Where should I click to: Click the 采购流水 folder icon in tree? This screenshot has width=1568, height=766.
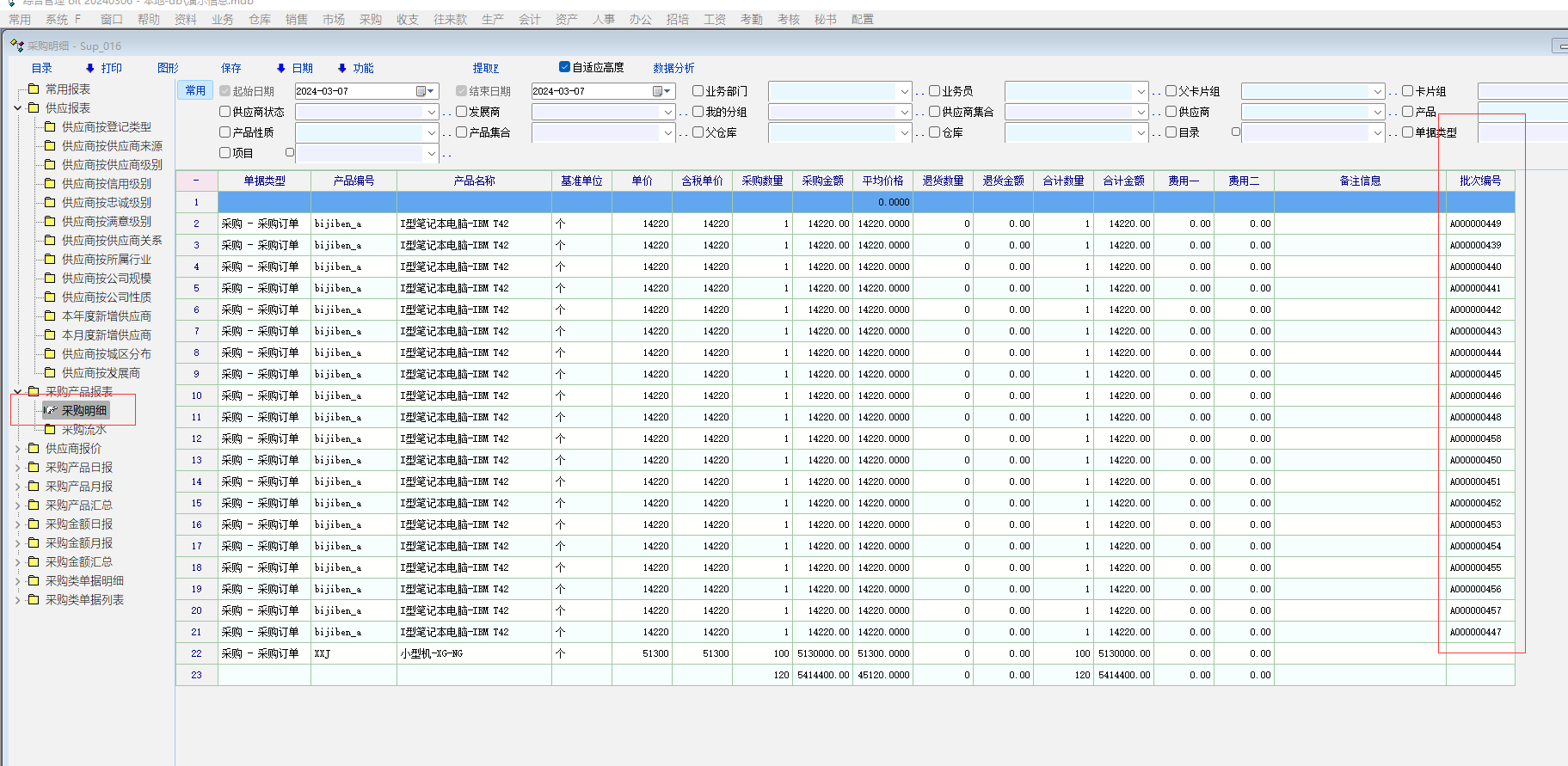(50, 429)
